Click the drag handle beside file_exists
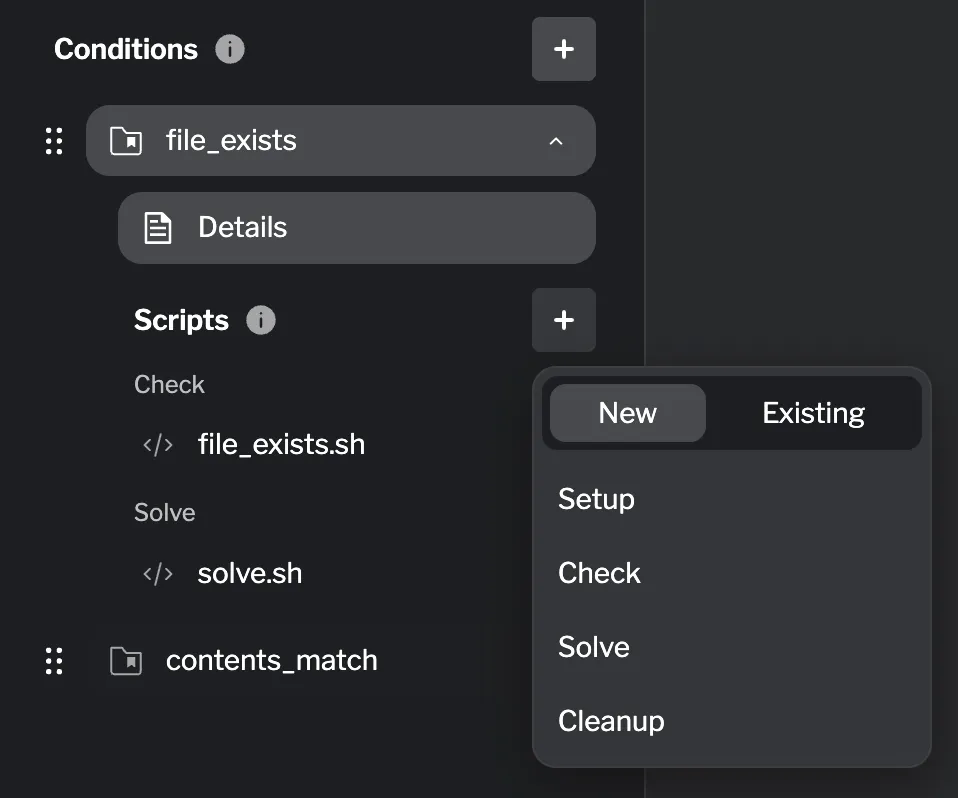 54,140
